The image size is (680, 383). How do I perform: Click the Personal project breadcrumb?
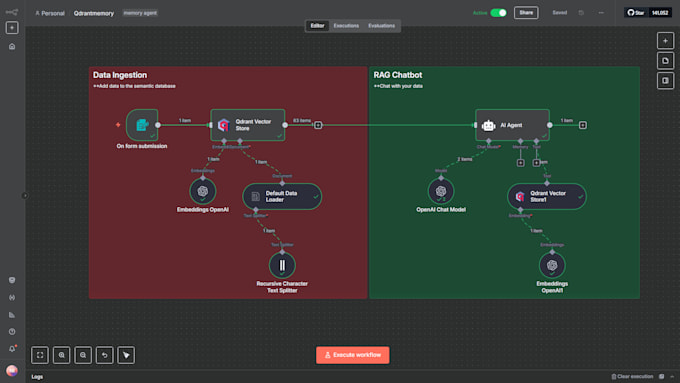tap(50, 13)
